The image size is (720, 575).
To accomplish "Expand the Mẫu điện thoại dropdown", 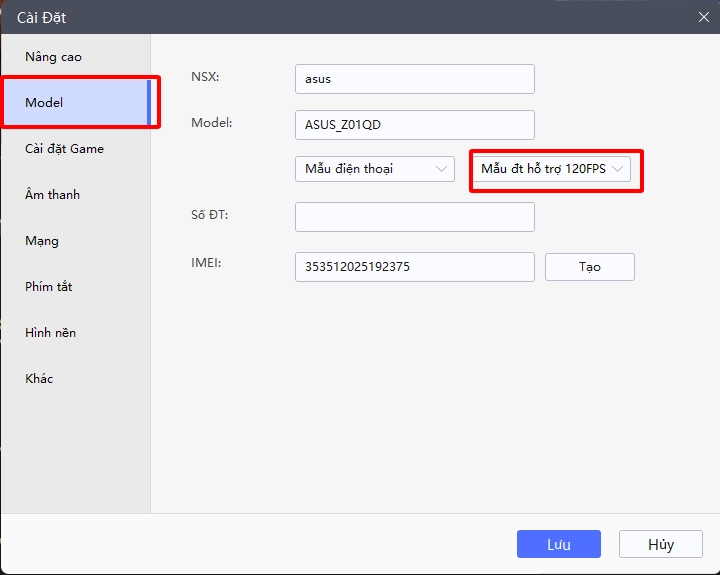I will click(x=374, y=169).
